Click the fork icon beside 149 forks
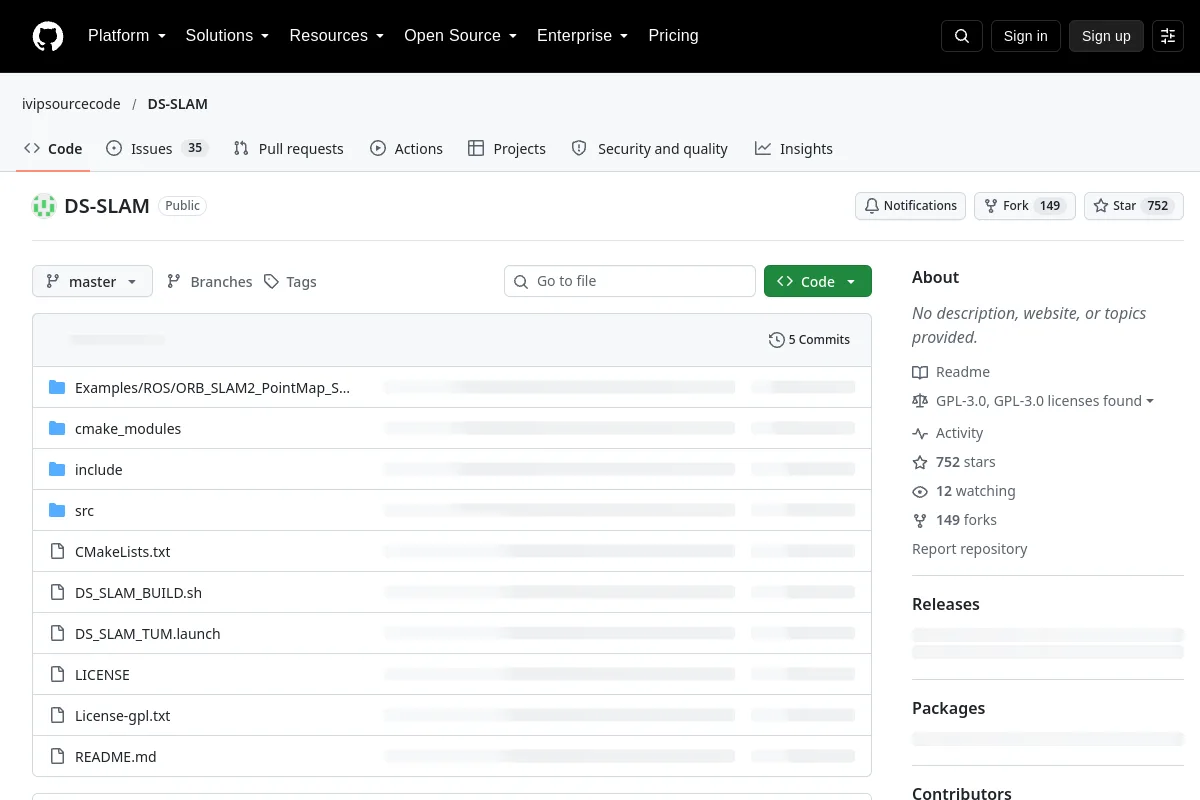The image size is (1200, 800). click(920, 520)
